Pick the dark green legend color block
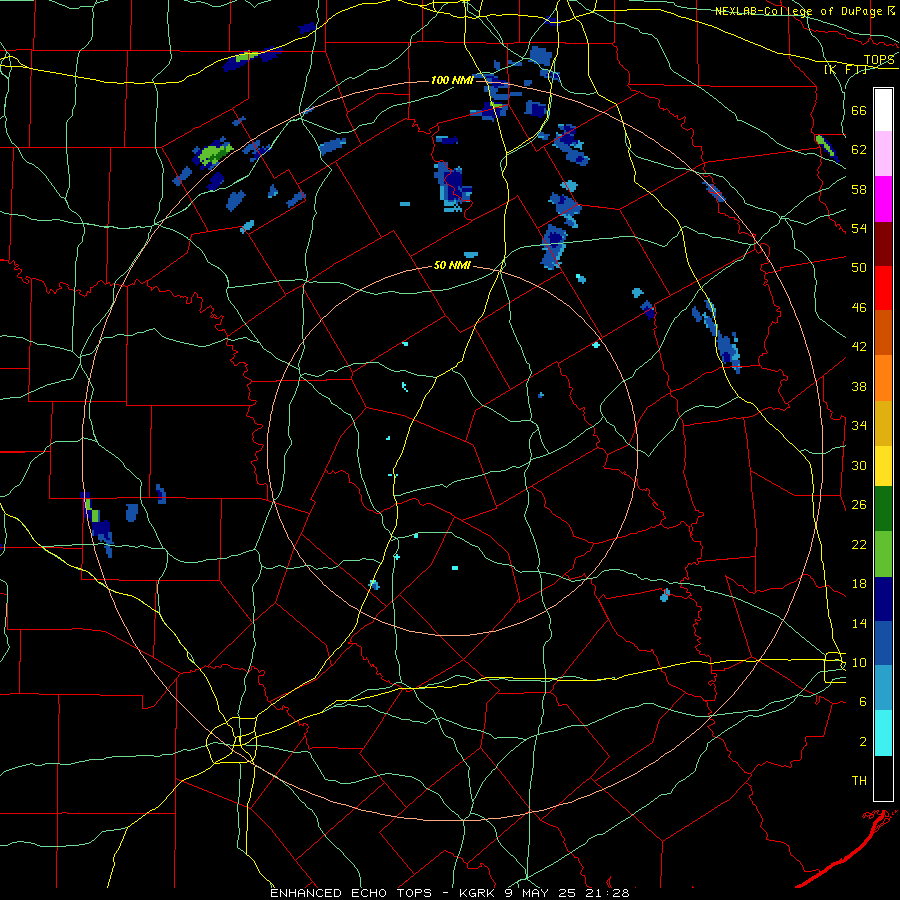Screen dimensions: 900x900 tap(883, 509)
